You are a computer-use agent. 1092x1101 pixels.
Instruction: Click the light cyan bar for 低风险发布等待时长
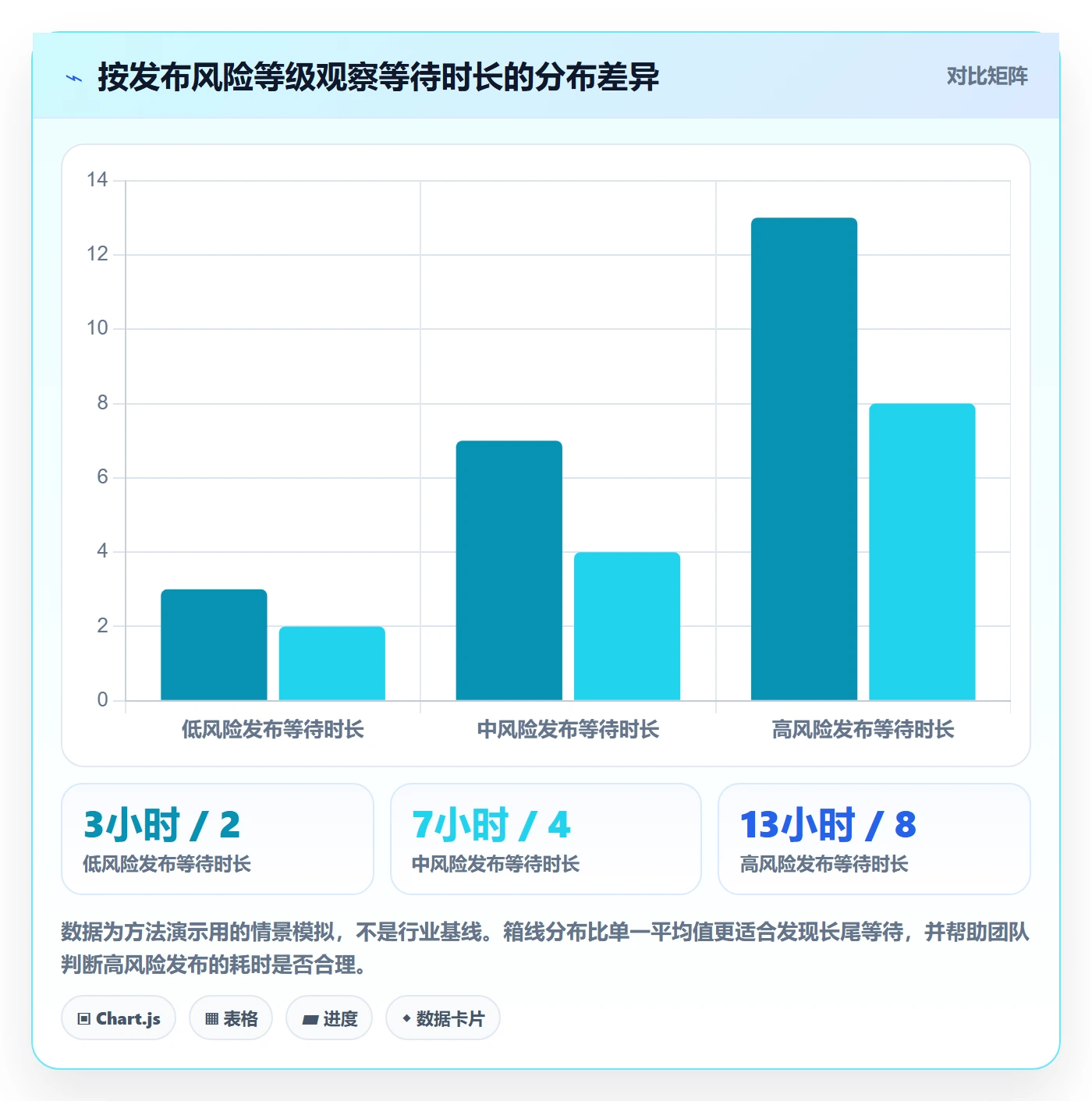332,664
